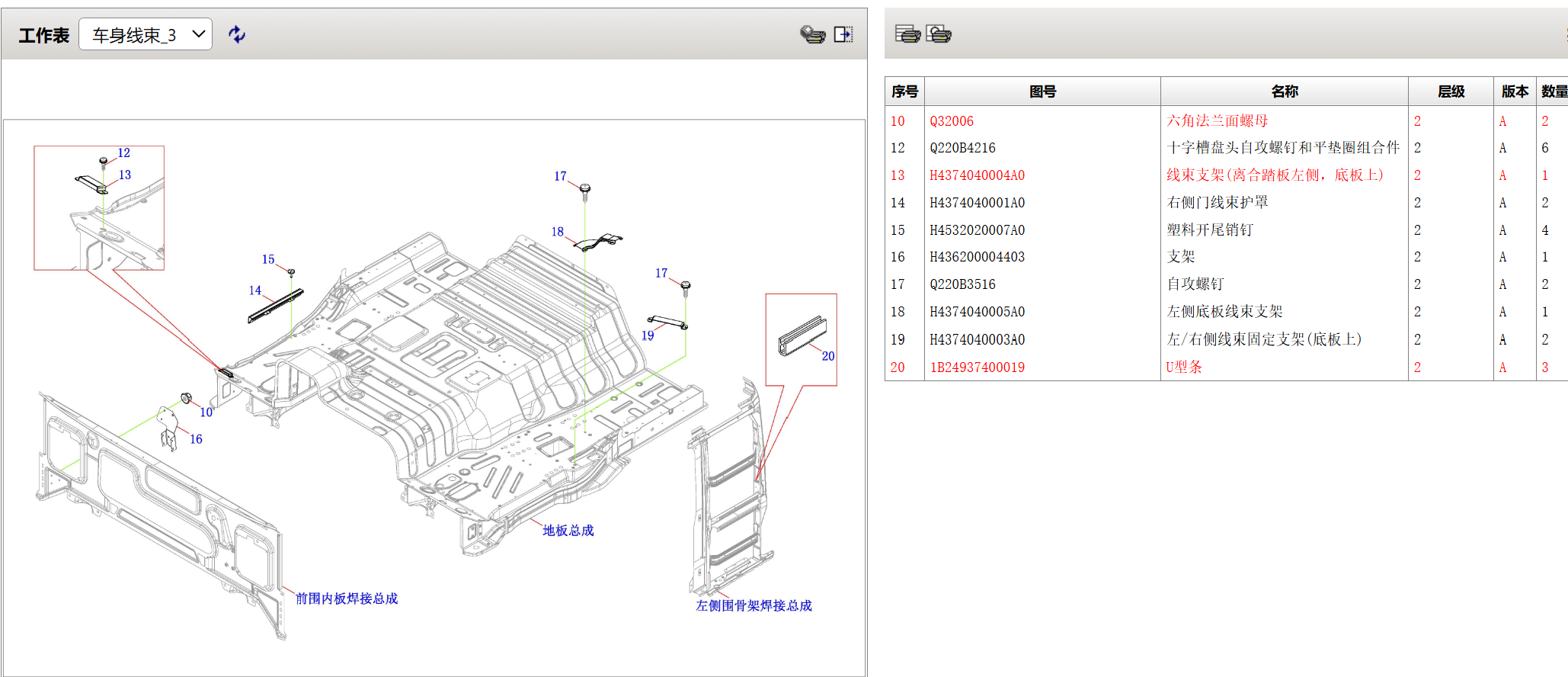Open the 工作表 dropdown showing 车身线束_3
This screenshot has width=1568, height=677.
point(146,34)
